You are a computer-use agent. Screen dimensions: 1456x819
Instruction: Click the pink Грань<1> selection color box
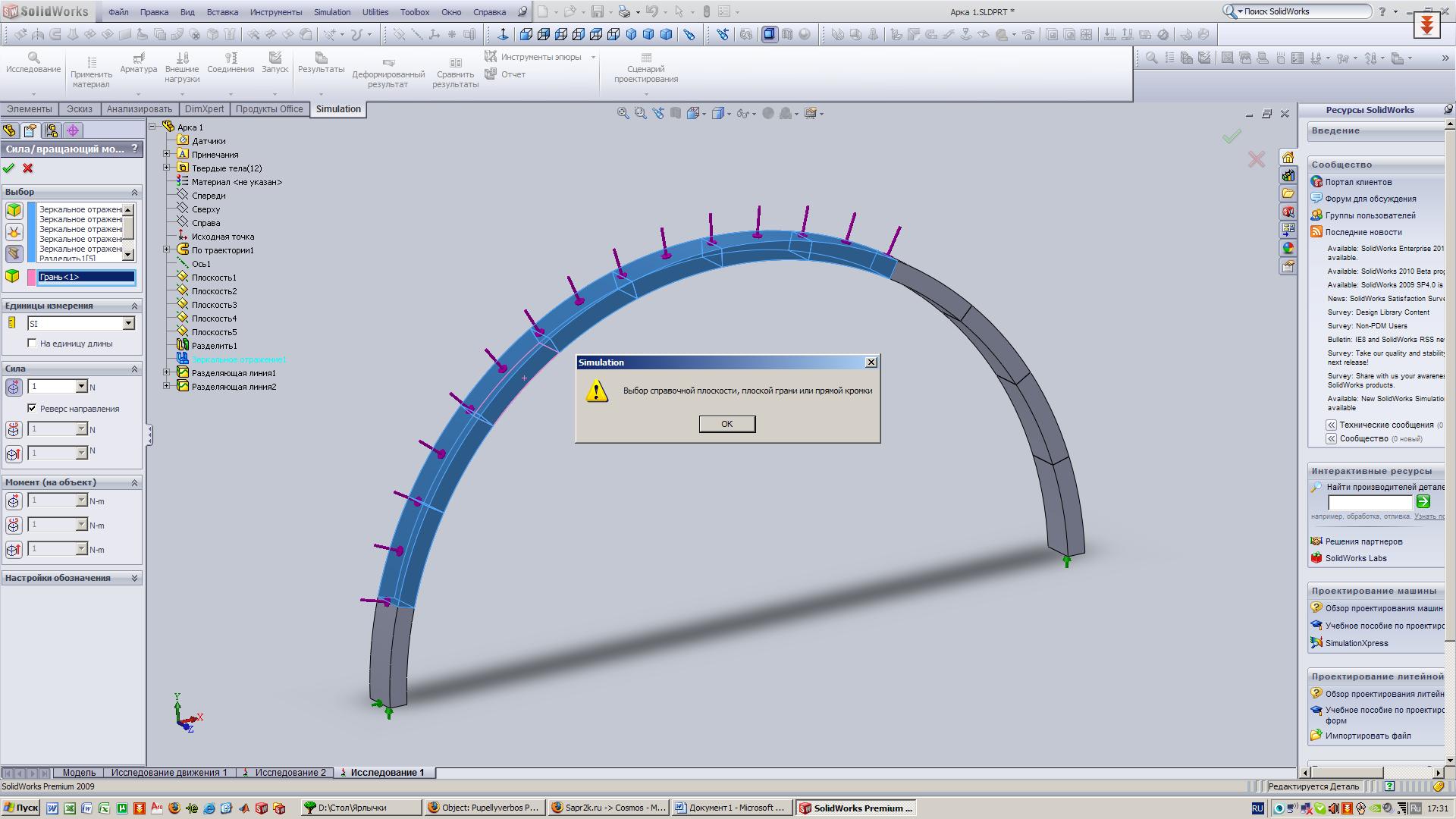pyautogui.click(x=31, y=277)
